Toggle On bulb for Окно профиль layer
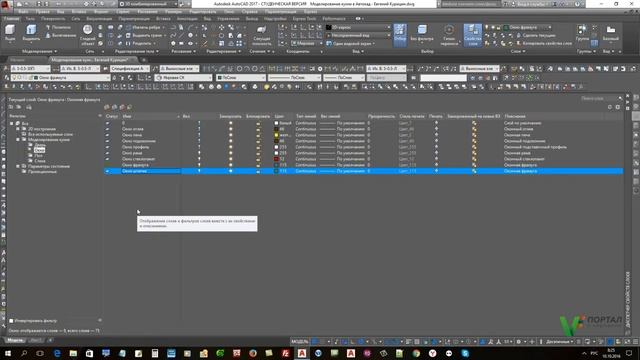 (x=200, y=147)
